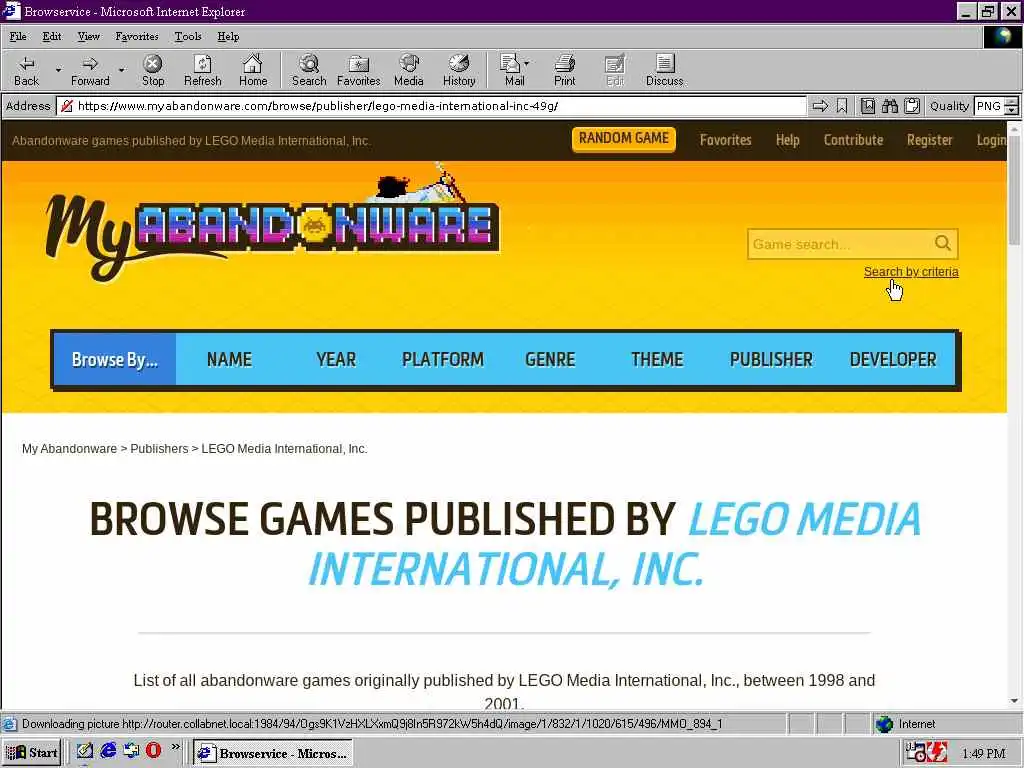Screen dimensions: 1024x768
Task: Open the Search toolbar button
Action: [x=309, y=71]
